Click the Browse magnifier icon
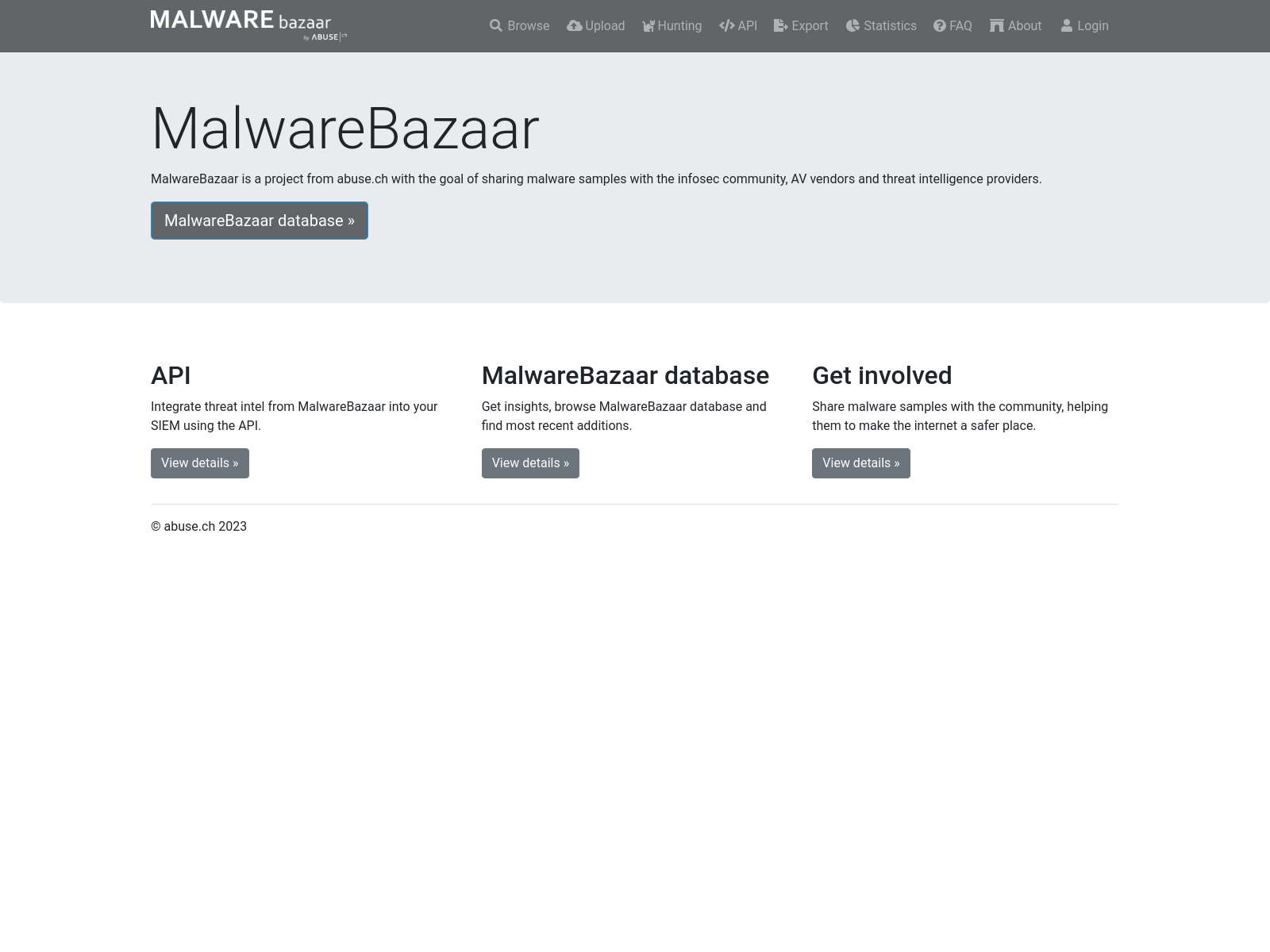The image size is (1270, 952). tap(496, 26)
